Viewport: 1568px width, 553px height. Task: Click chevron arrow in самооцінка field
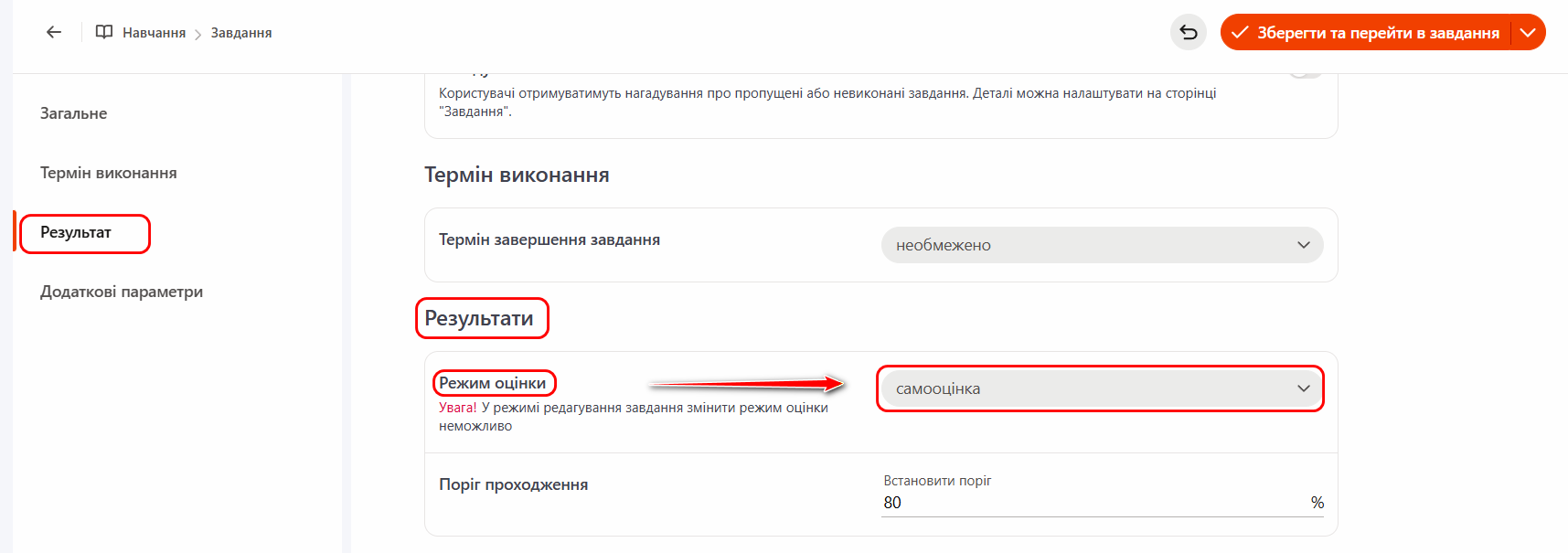pyautogui.click(x=1303, y=388)
